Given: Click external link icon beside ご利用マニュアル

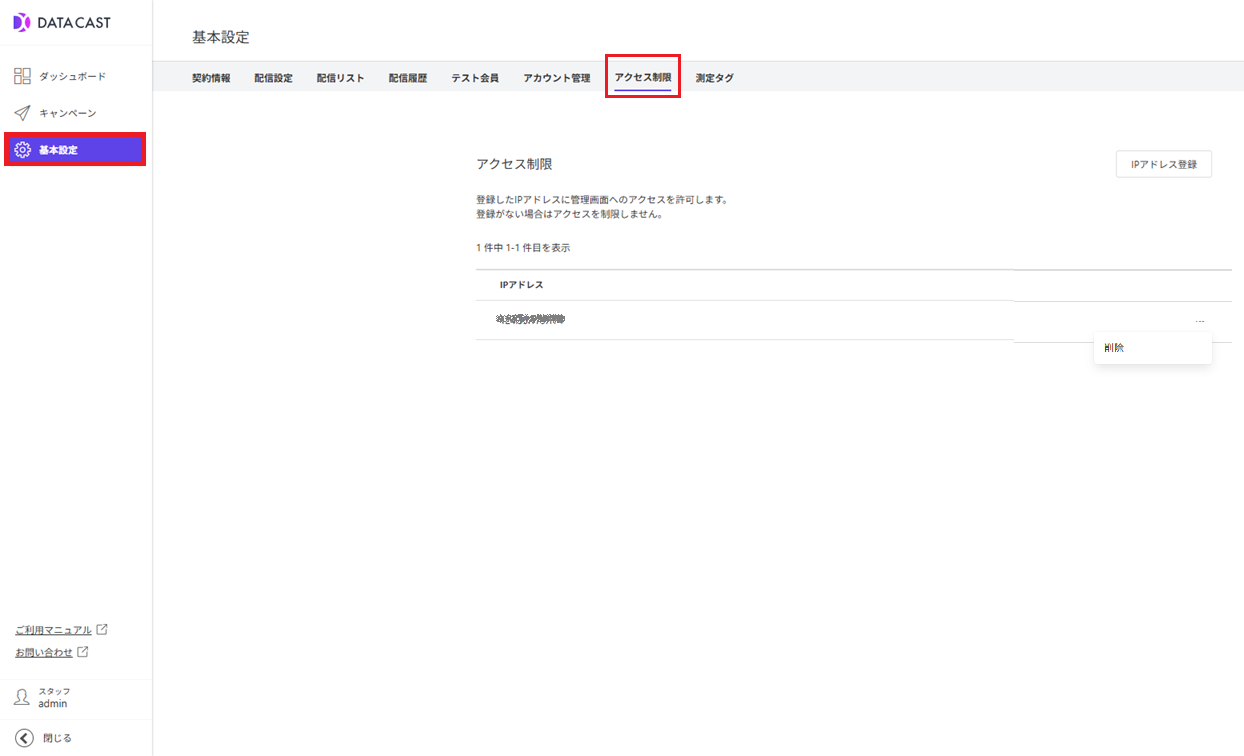Looking at the screenshot, I should point(101,629).
